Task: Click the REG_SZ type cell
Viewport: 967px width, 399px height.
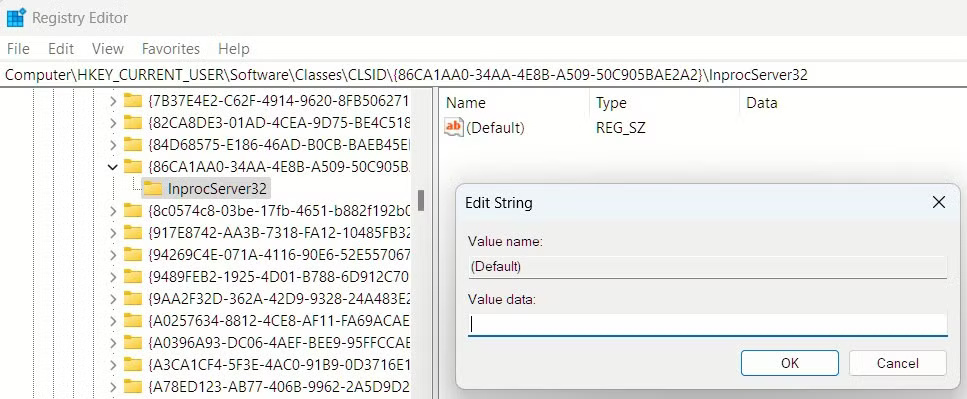Action: coord(620,128)
